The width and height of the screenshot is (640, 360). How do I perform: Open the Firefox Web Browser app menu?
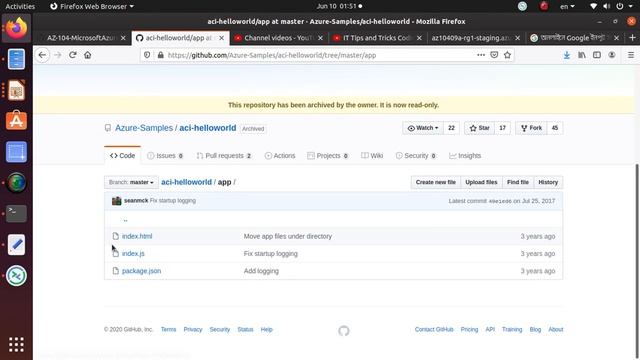tap(92, 6)
